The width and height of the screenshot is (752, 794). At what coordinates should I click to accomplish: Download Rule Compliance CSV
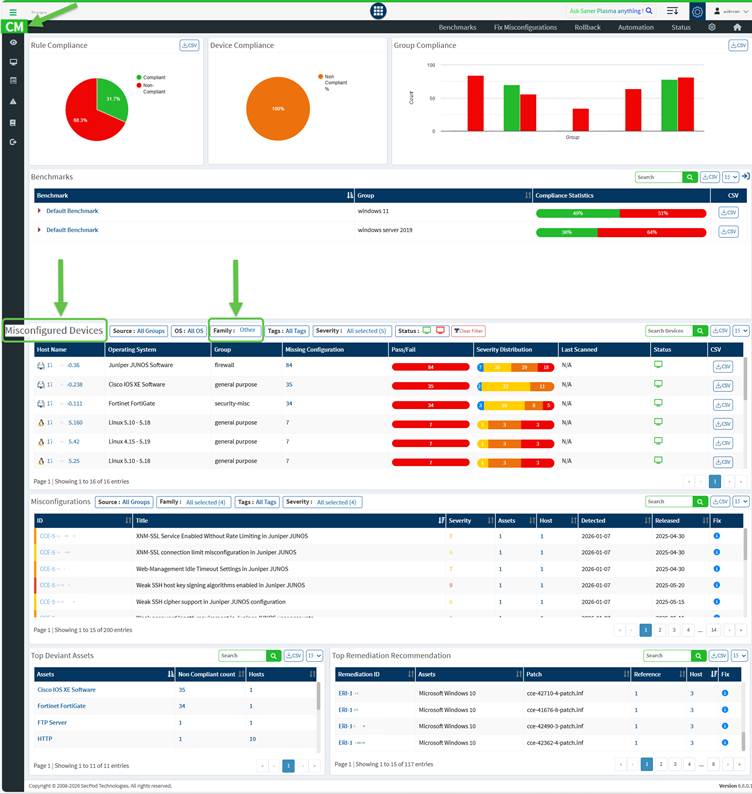pyautogui.click(x=189, y=45)
